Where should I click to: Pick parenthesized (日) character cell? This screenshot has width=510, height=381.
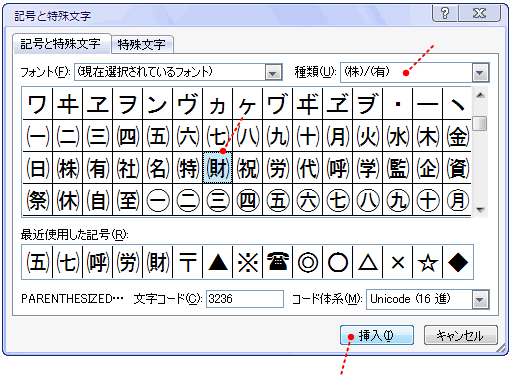(38, 168)
